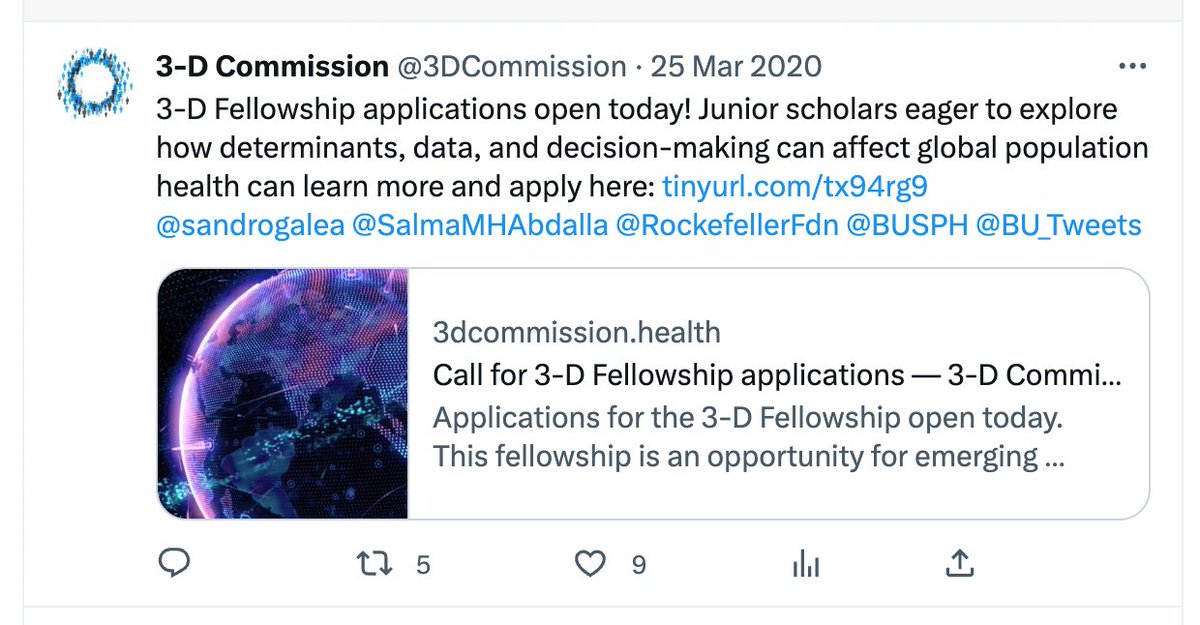Open the @SalmaMHAbdalla mention
Viewport: 1200px width, 625px height.
(480, 225)
